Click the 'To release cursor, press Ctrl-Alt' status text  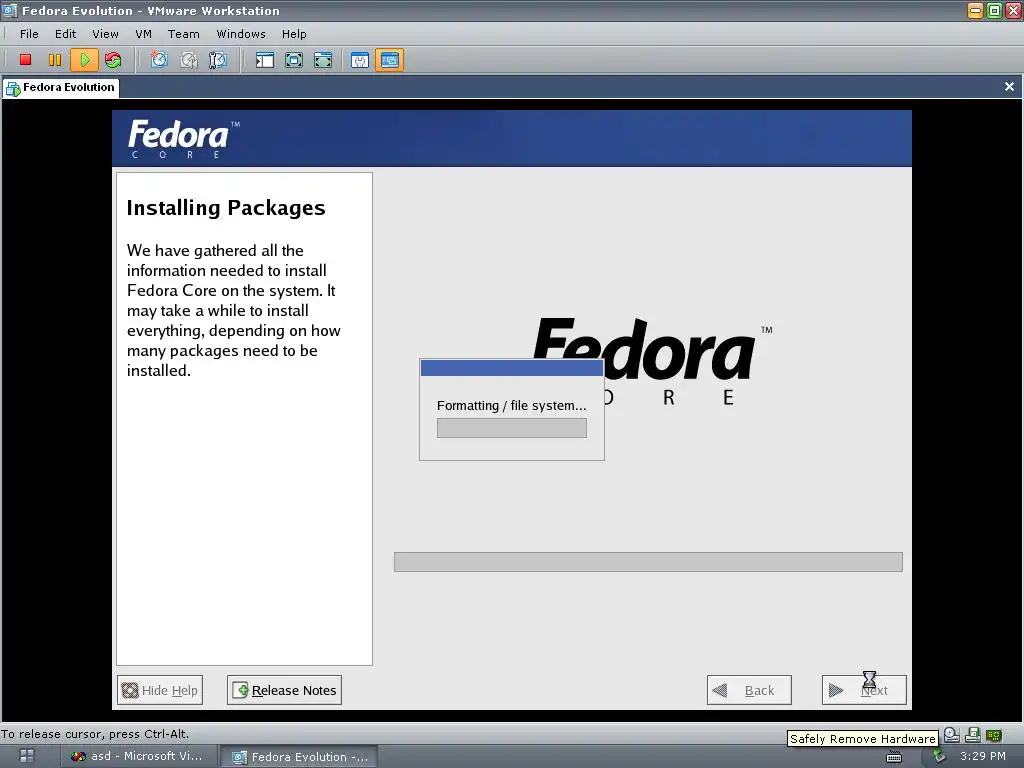[x=95, y=734]
